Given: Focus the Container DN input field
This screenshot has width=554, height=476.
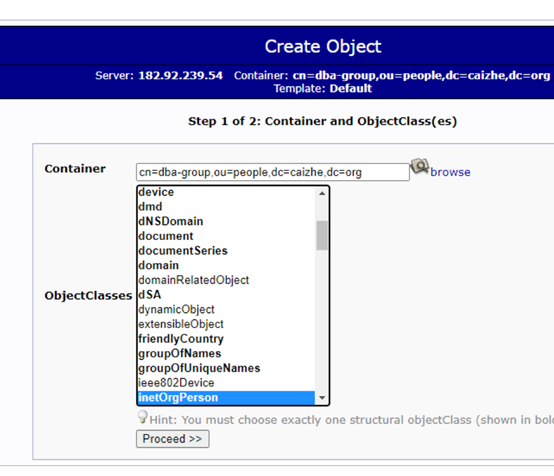Looking at the screenshot, I should (273, 172).
